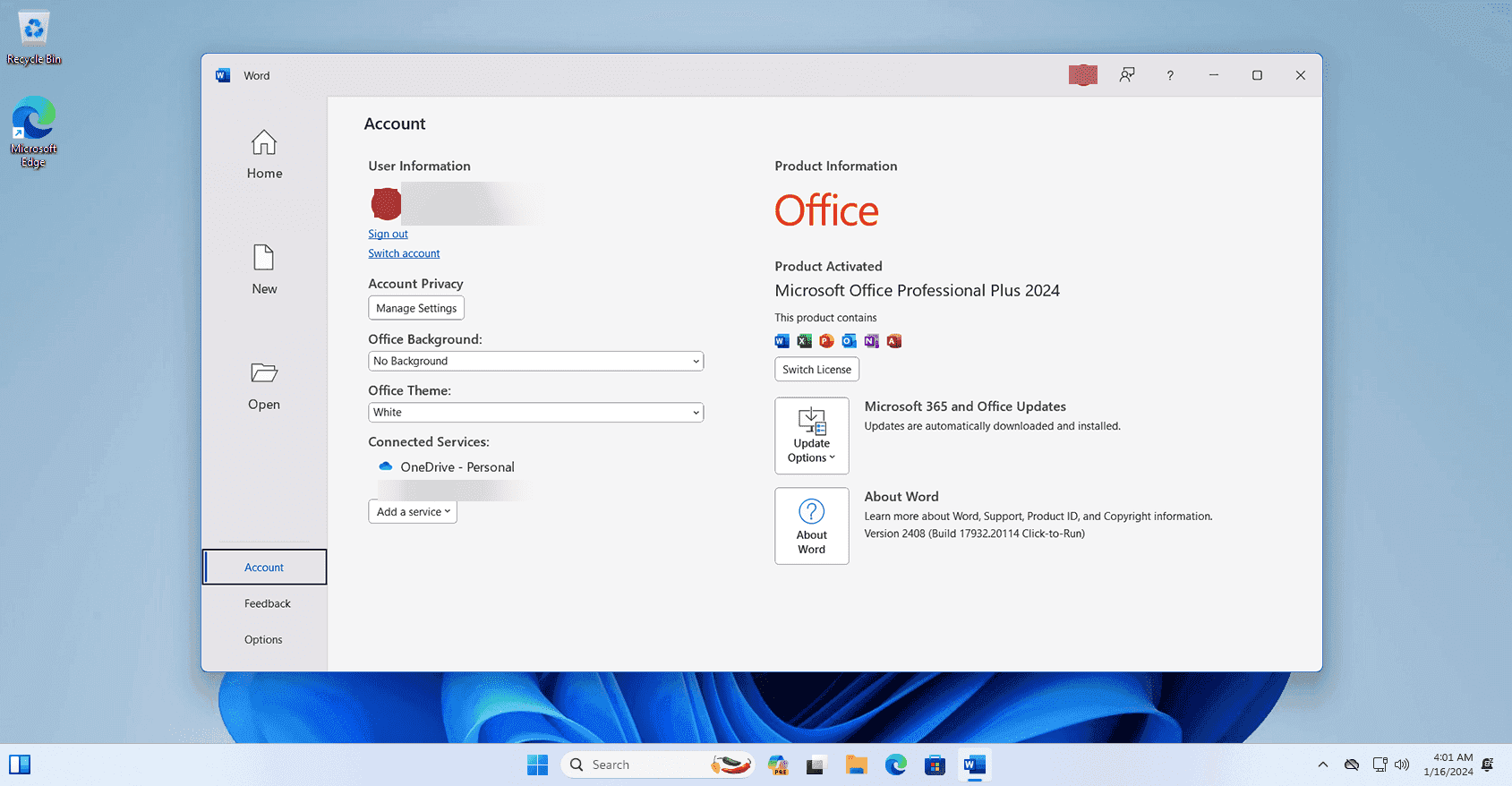The width and height of the screenshot is (1512, 786).
Task: Click the taskbar Search box
Action: coord(657,765)
